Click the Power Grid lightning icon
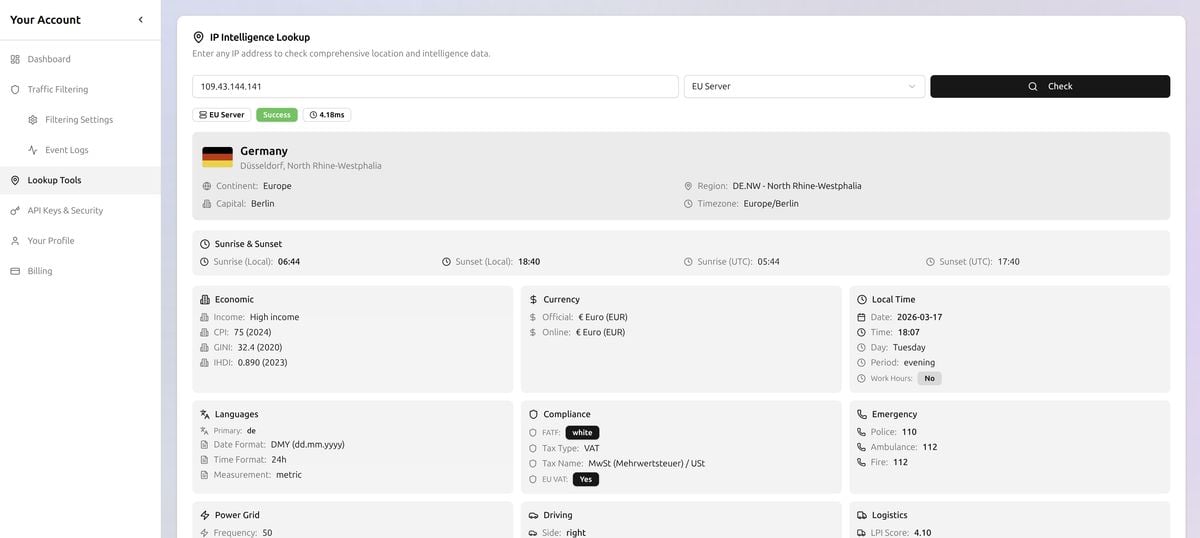The height and width of the screenshot is (538, 1200). pyautogui.click(x=205, y=515)
